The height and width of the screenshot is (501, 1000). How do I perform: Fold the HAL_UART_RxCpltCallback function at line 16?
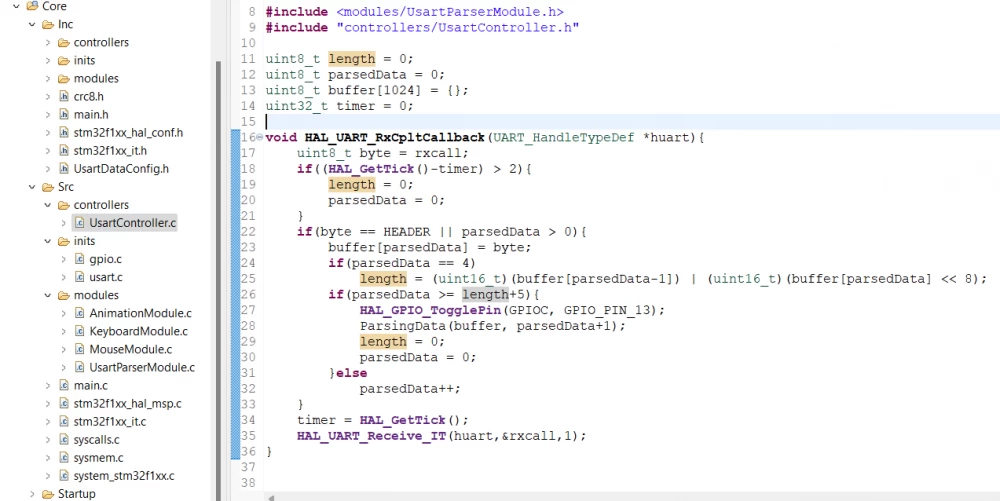259,137
